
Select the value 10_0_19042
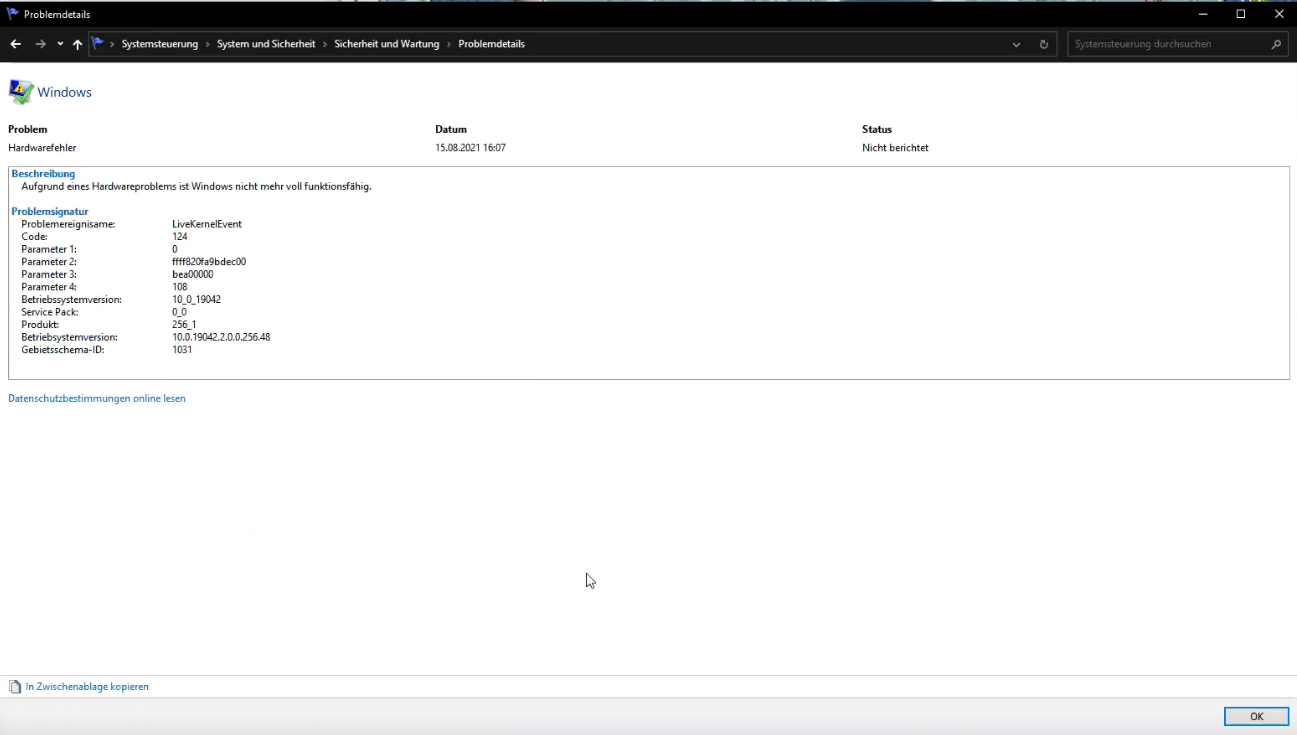coord(197,299)
